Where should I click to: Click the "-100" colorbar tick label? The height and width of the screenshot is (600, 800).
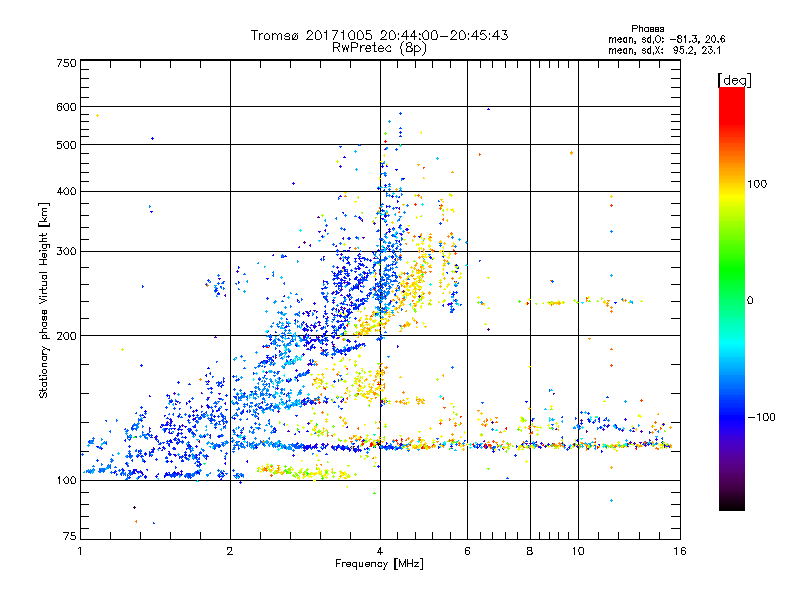pos(761,417)
